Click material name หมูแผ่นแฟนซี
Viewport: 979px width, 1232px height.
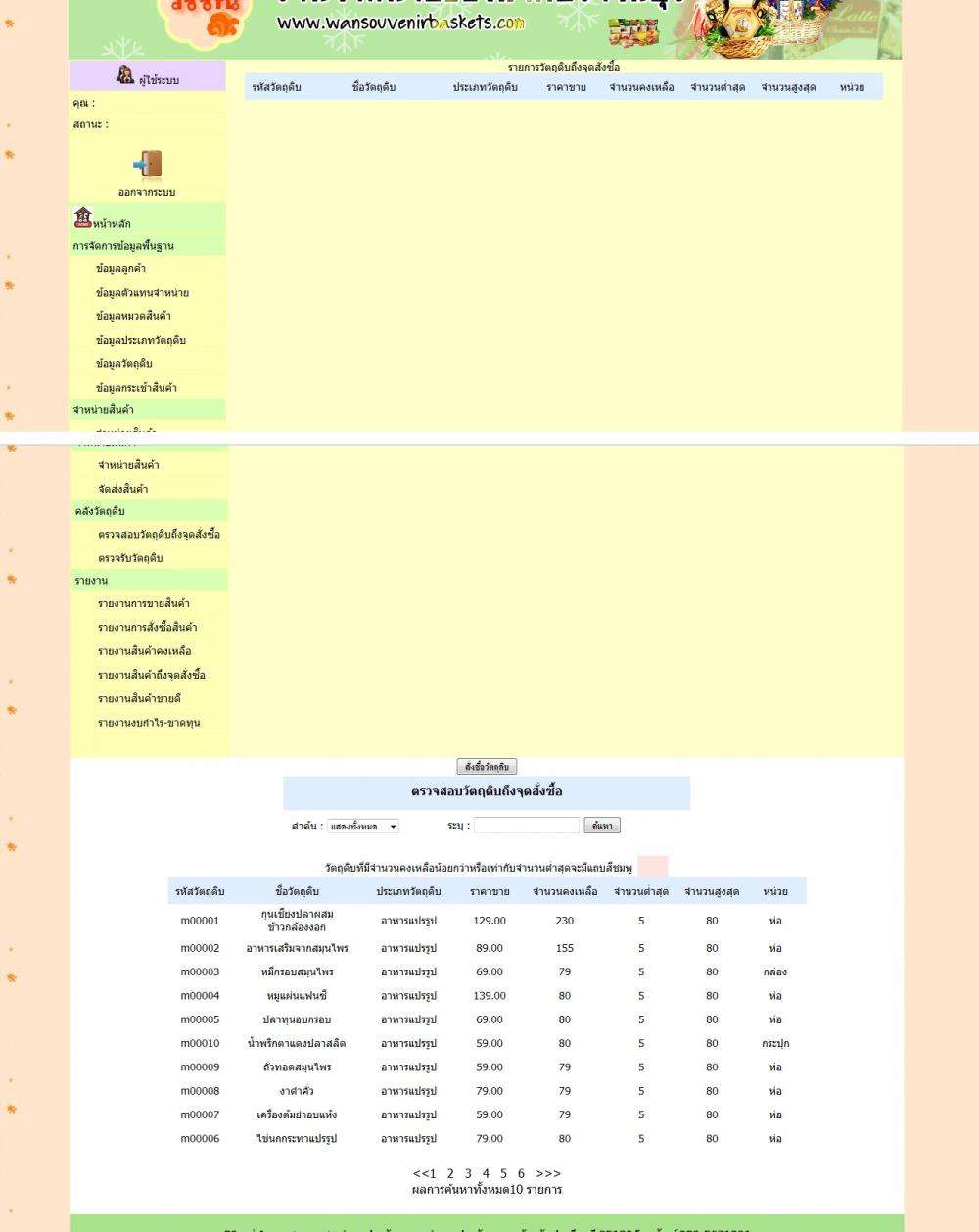pyautogui.click(x=297, y=996)
